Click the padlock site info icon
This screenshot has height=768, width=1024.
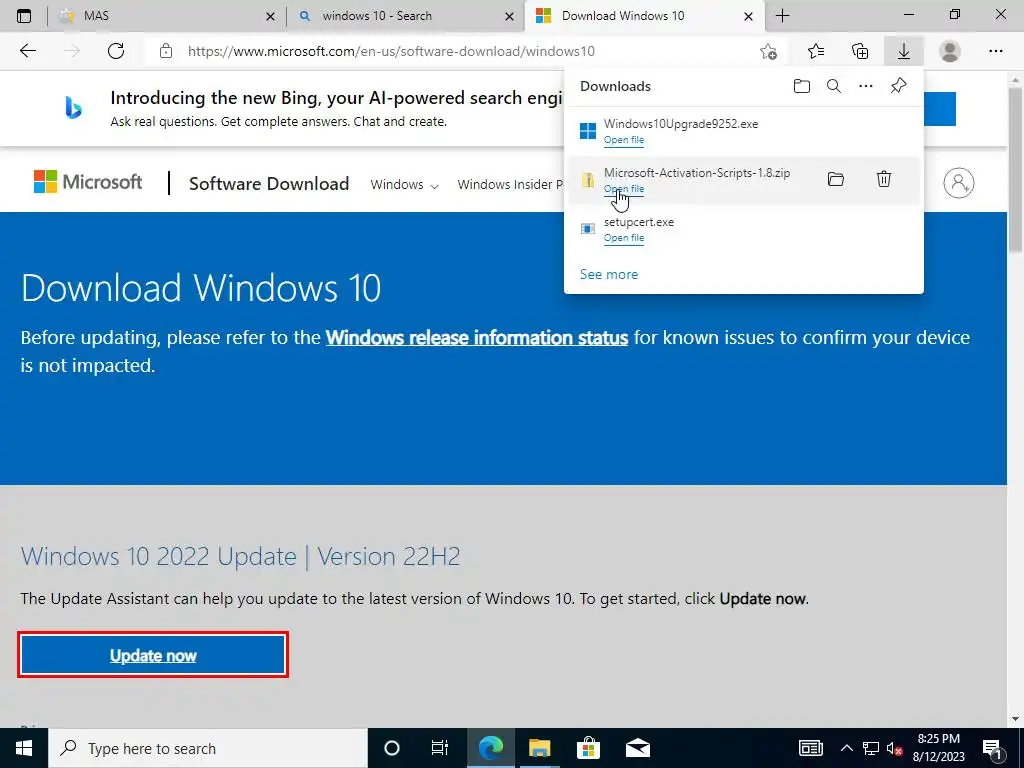166,51
